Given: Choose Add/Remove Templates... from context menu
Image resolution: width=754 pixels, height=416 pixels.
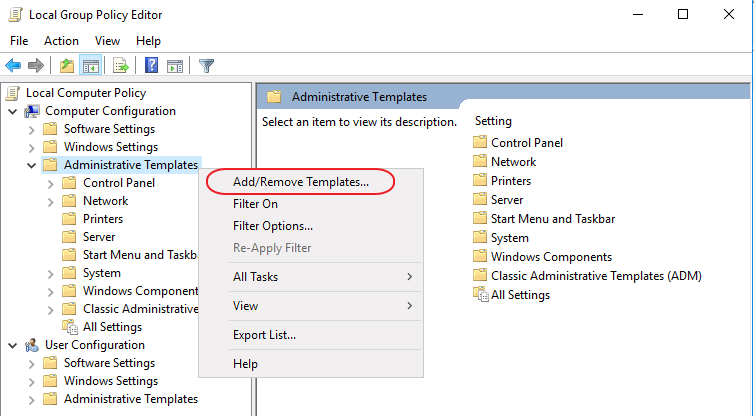Looking at the screenshot, I should coord(300,182).
